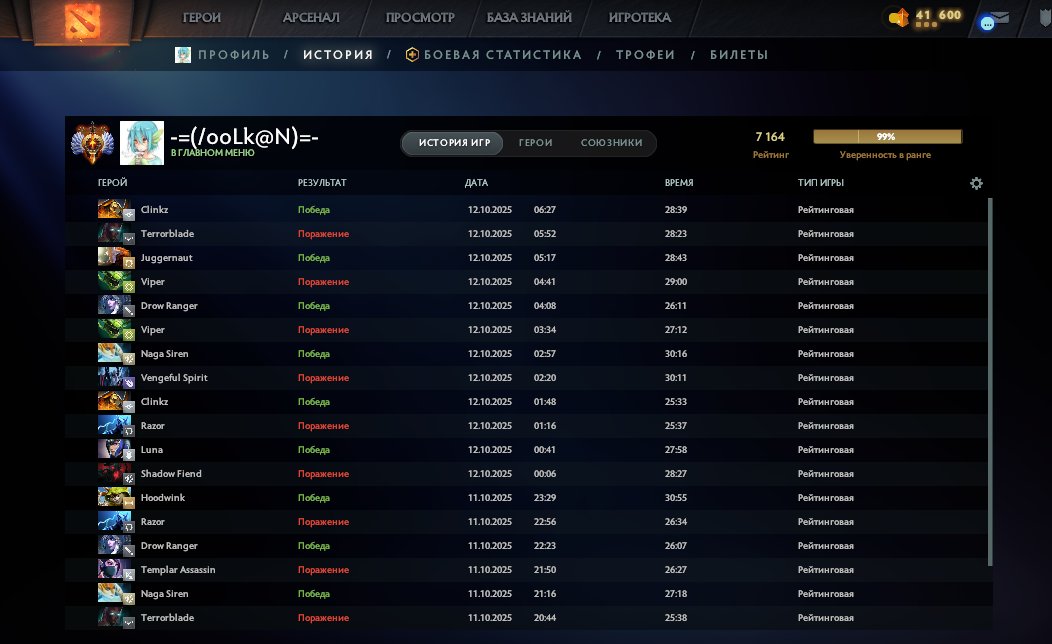Select the История игр toggle
Image resolution: width=1052 pixels, height=644 pixels.
[x=454, y=143]
